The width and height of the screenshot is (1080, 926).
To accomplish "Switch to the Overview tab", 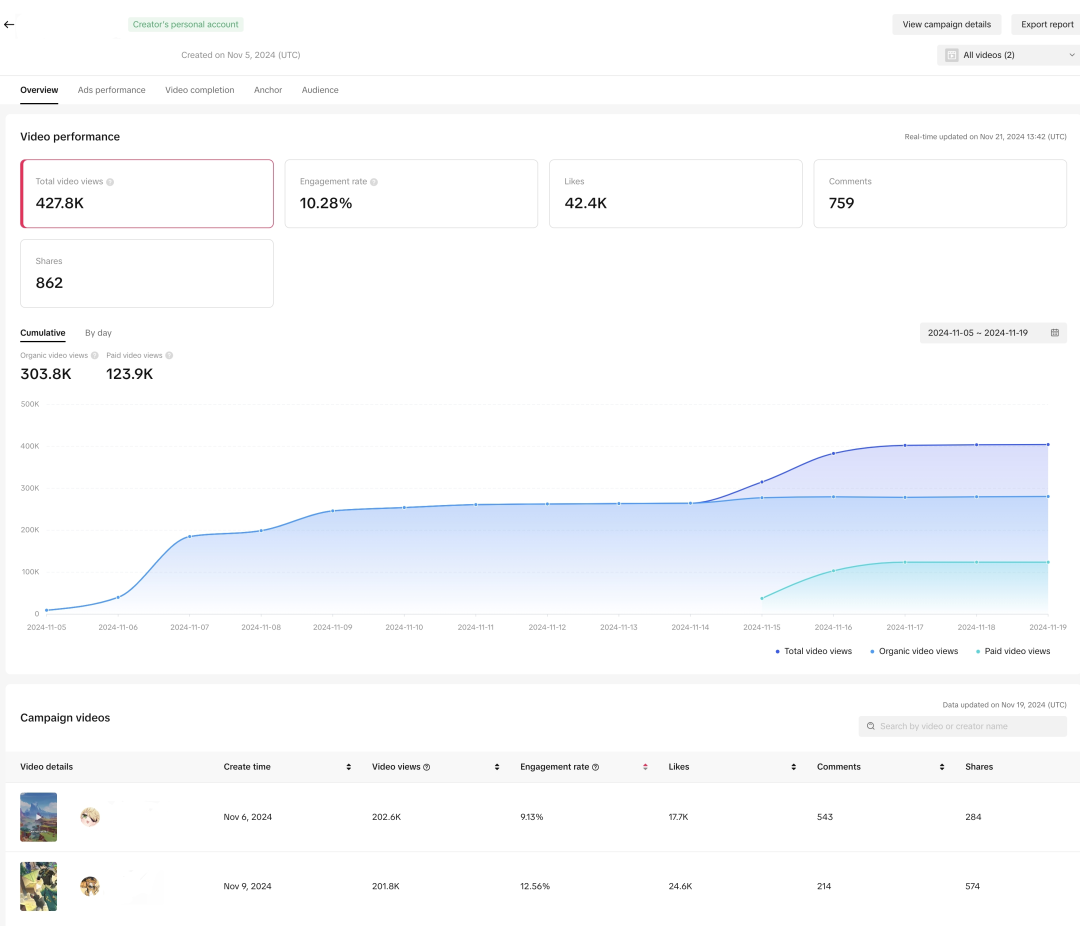I will click(39, 90).
